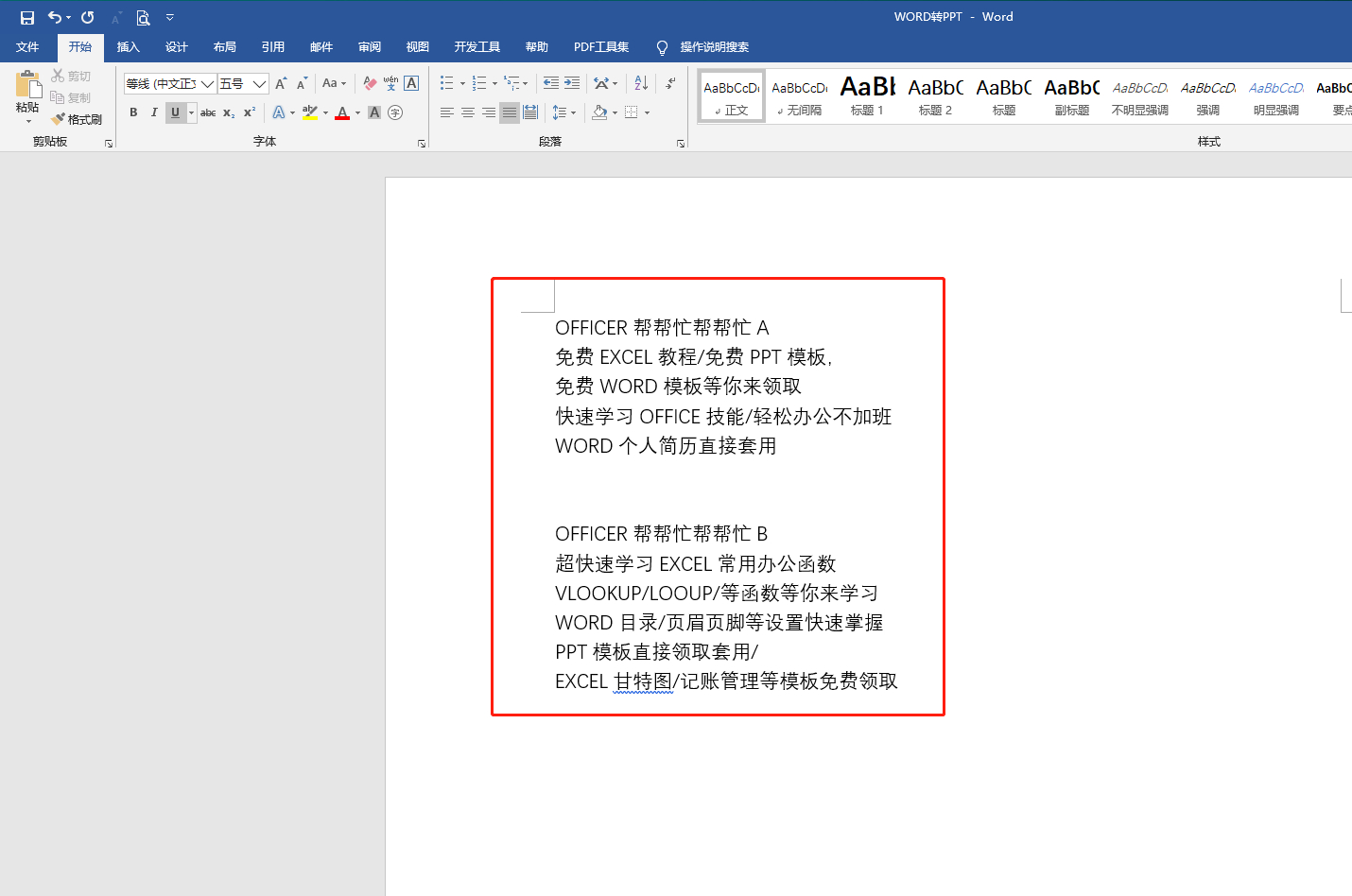Center align the text
The image size is (1352, 896).
coord(468,112)
